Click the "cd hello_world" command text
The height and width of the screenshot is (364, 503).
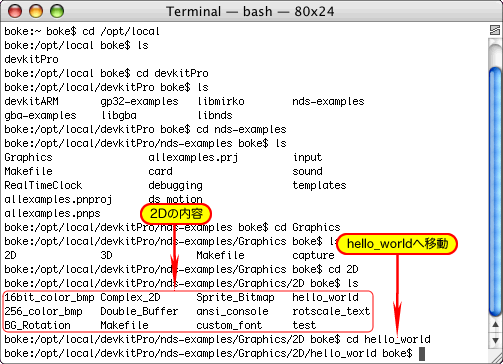point(388,340)
